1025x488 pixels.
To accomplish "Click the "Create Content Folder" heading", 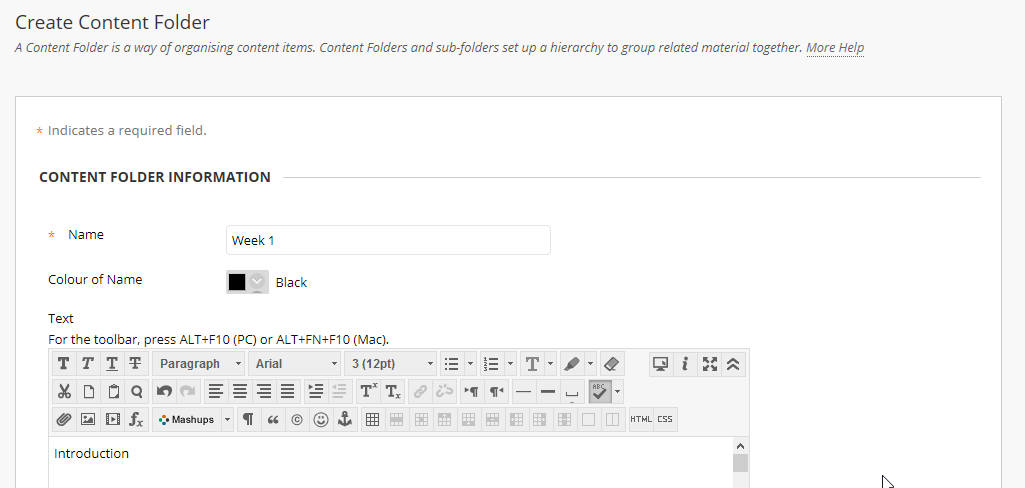I will (x=112, y=22).
